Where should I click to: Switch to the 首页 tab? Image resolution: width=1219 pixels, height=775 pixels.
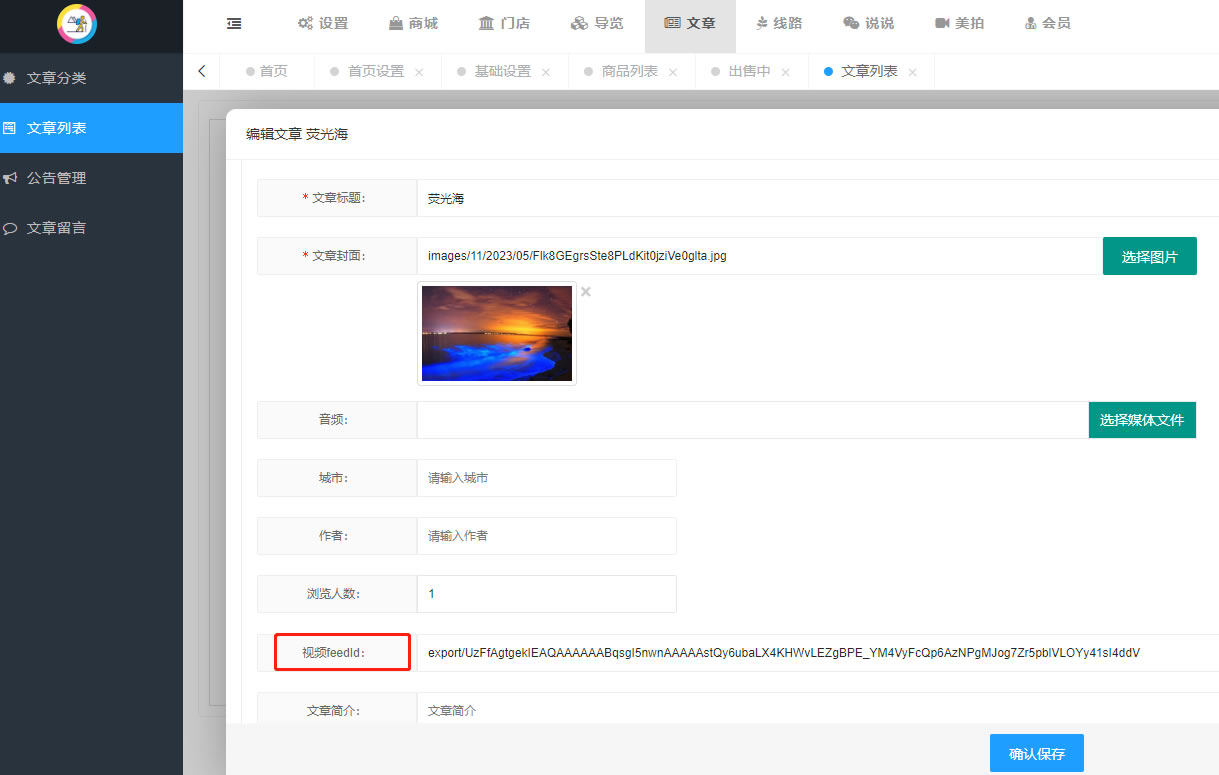click(267, 71)
